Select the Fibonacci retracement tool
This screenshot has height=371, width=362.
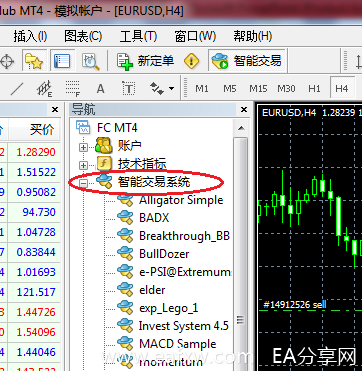click(72, 89)
